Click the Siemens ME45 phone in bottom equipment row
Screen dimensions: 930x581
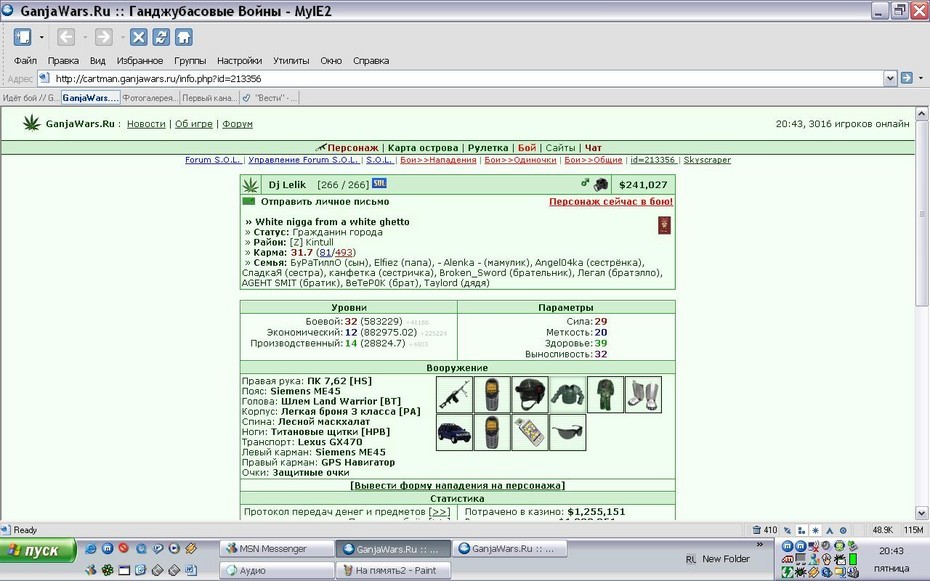492,432
